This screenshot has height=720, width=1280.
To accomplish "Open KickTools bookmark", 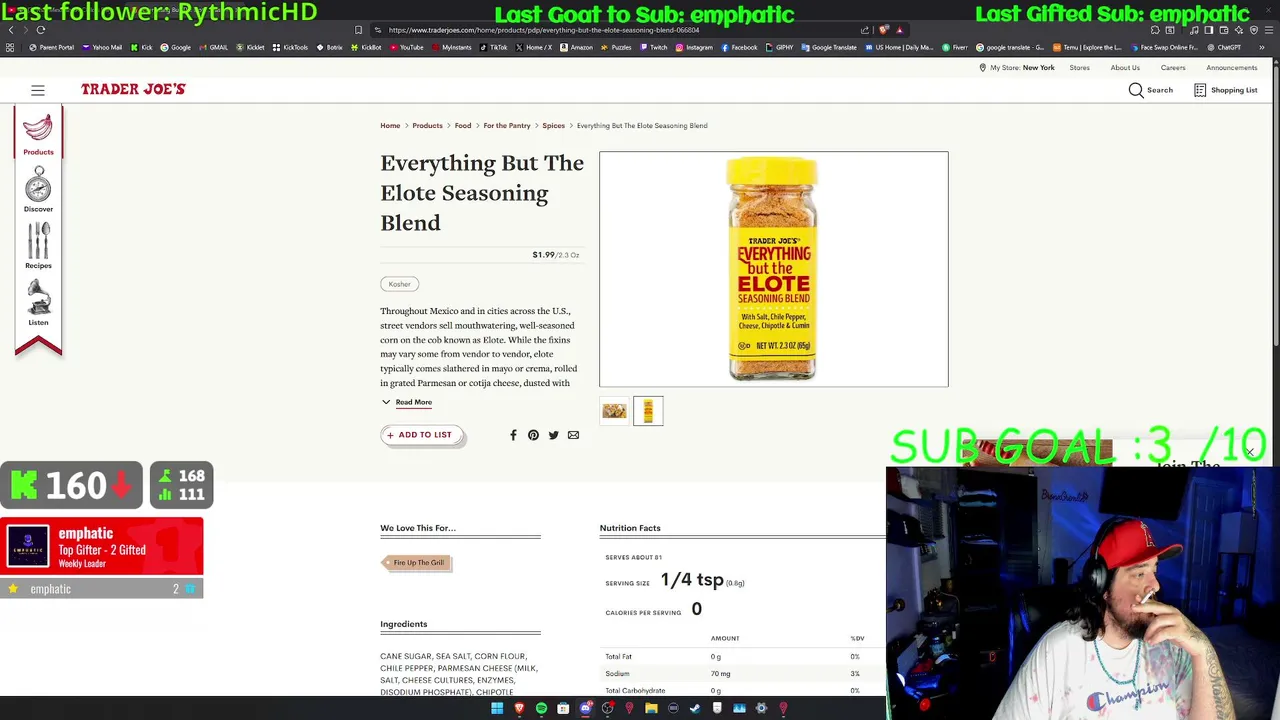I will point(290,47).
